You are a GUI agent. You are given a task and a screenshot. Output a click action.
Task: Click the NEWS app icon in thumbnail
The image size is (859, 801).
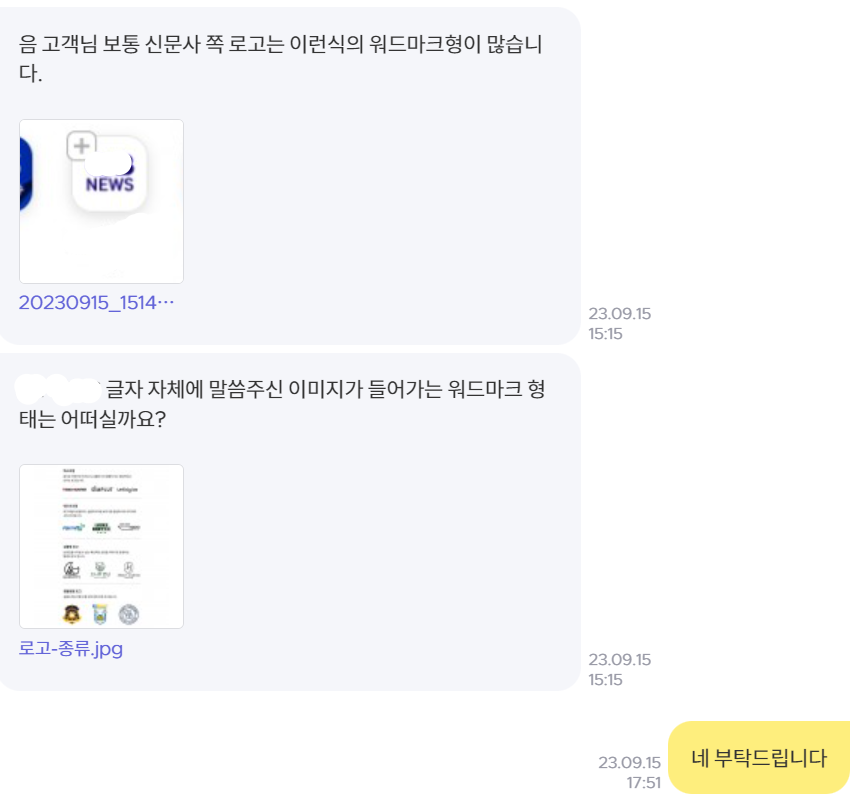pos(110,174)
